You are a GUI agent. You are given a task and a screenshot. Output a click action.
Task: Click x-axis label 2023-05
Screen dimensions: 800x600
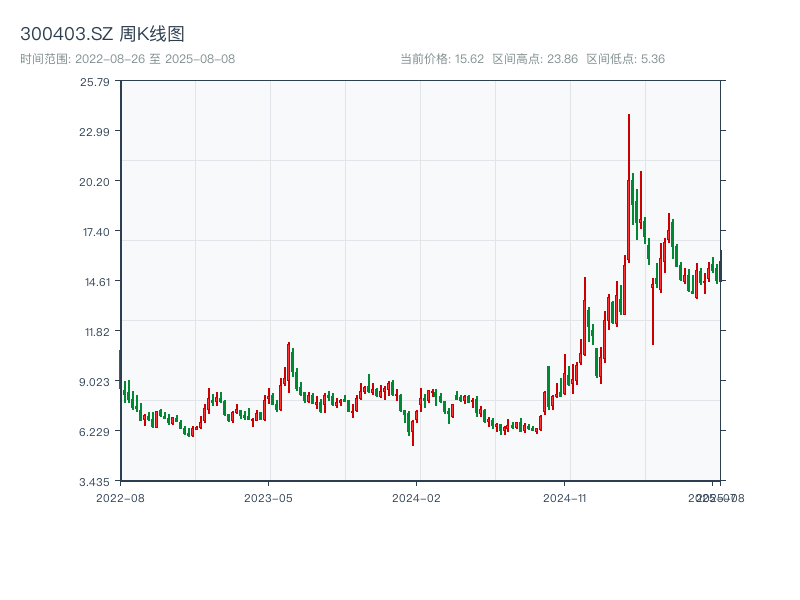click(268, 498)
